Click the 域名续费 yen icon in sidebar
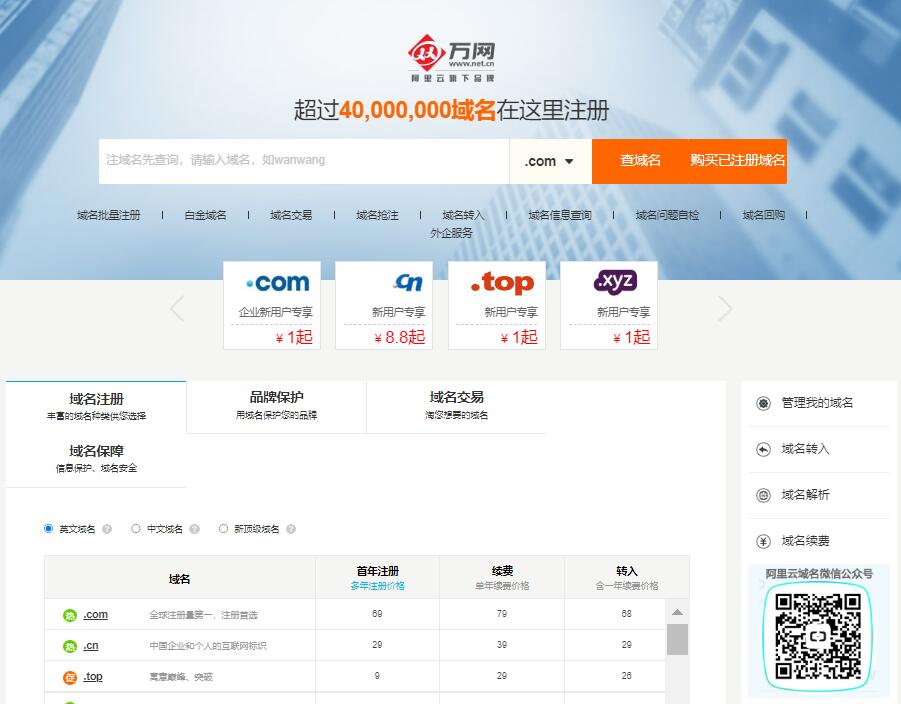This screenshot has height=704, width=901. (x=763, y=541)
